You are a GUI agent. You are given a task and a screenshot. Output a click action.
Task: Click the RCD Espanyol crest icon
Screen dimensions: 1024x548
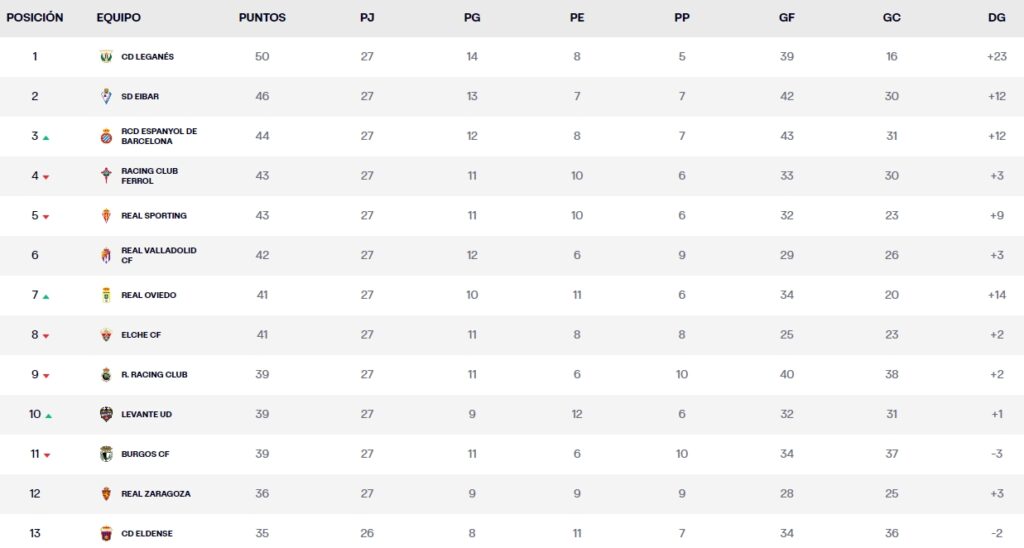(107, 136)
